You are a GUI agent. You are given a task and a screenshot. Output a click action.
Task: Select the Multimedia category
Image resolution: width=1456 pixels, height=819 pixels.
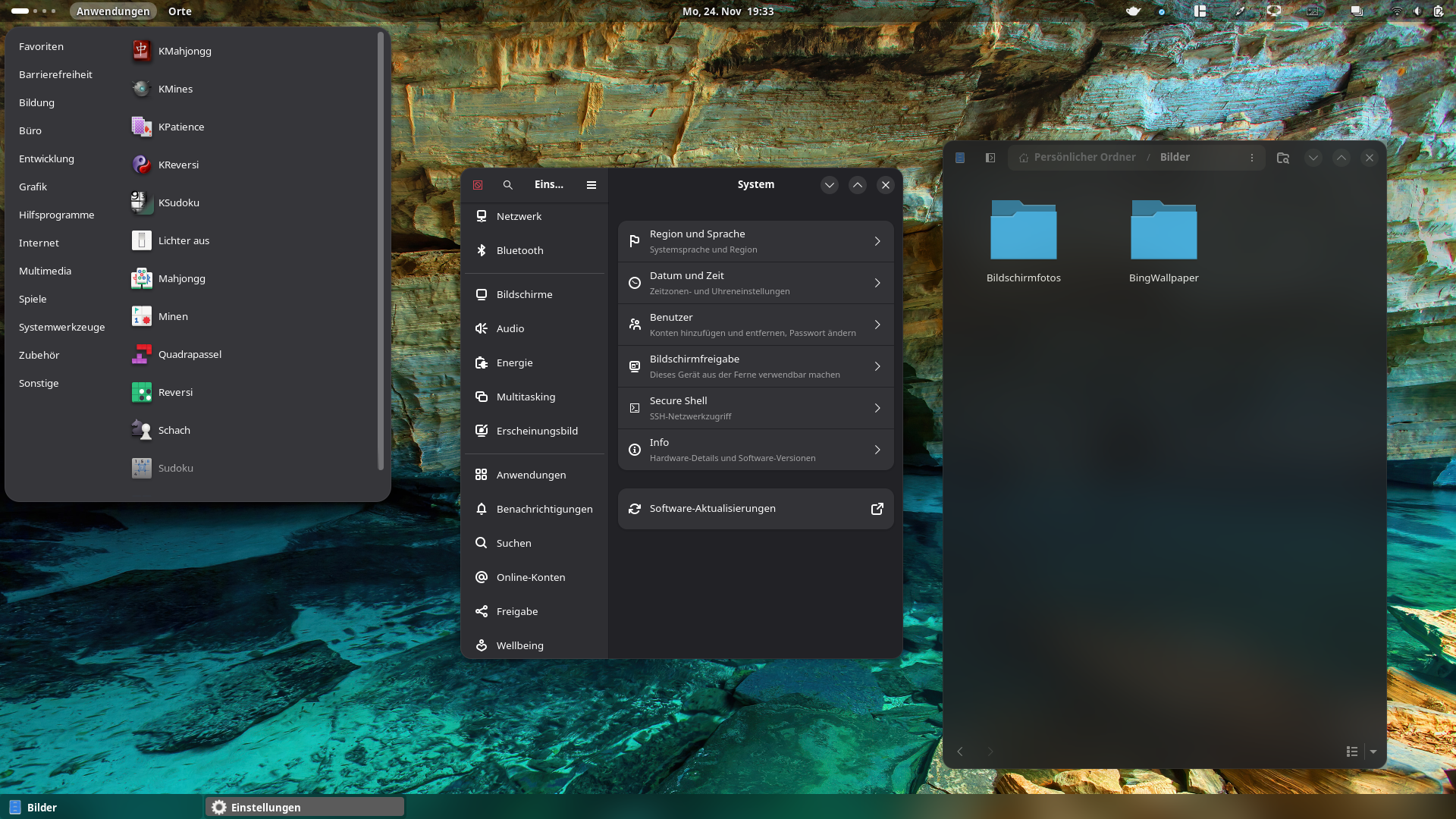pyautogui.click(x=45, y=271)
